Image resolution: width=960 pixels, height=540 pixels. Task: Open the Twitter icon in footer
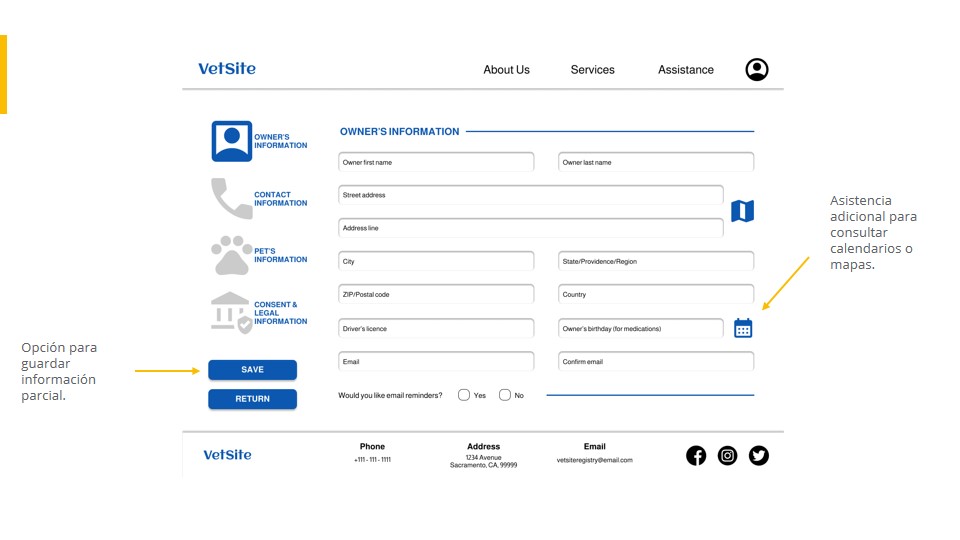(759, 456)
